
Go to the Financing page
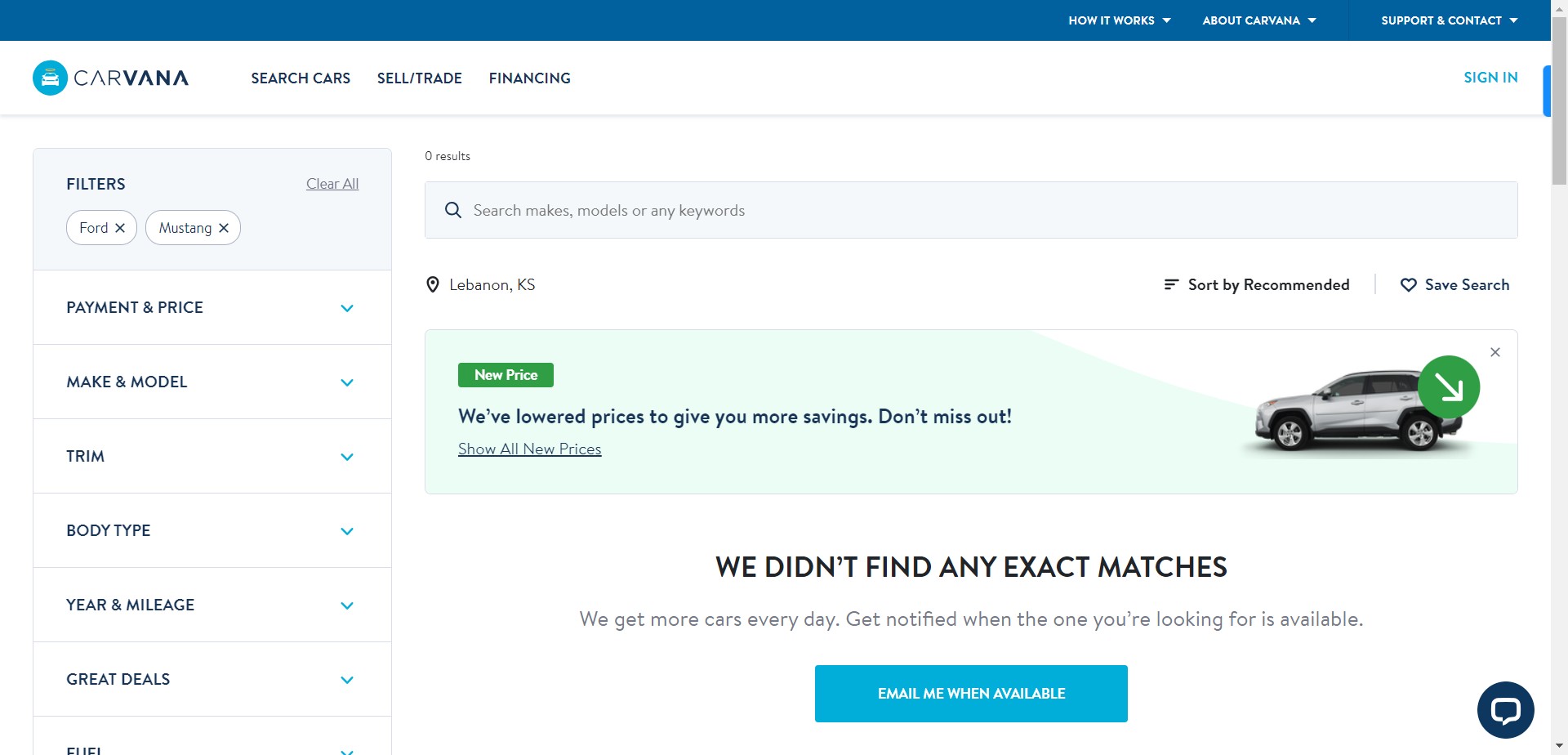tap(529, 78)
